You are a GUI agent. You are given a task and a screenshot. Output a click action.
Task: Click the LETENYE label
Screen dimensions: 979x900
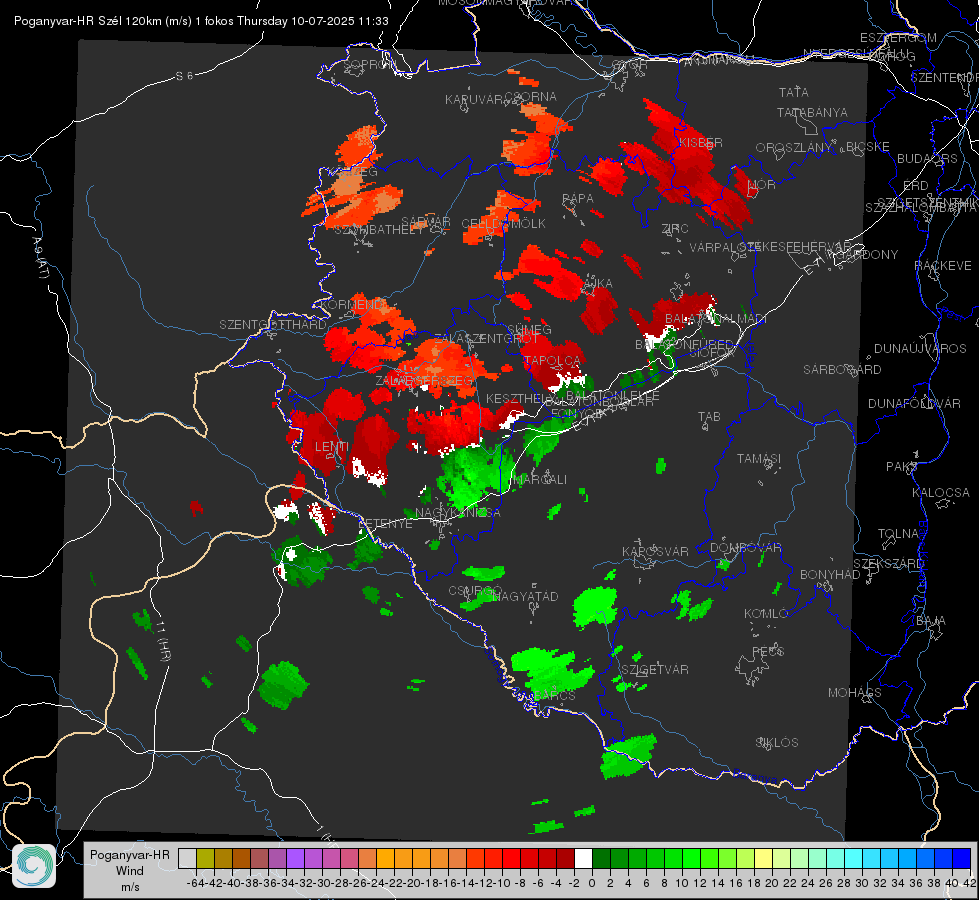(x=385, y=523)
